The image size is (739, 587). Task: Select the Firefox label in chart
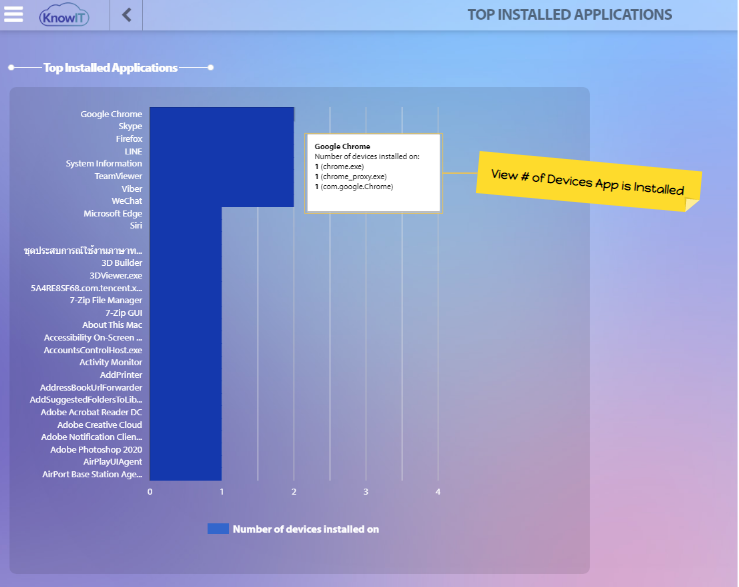[x=129, y=139]
